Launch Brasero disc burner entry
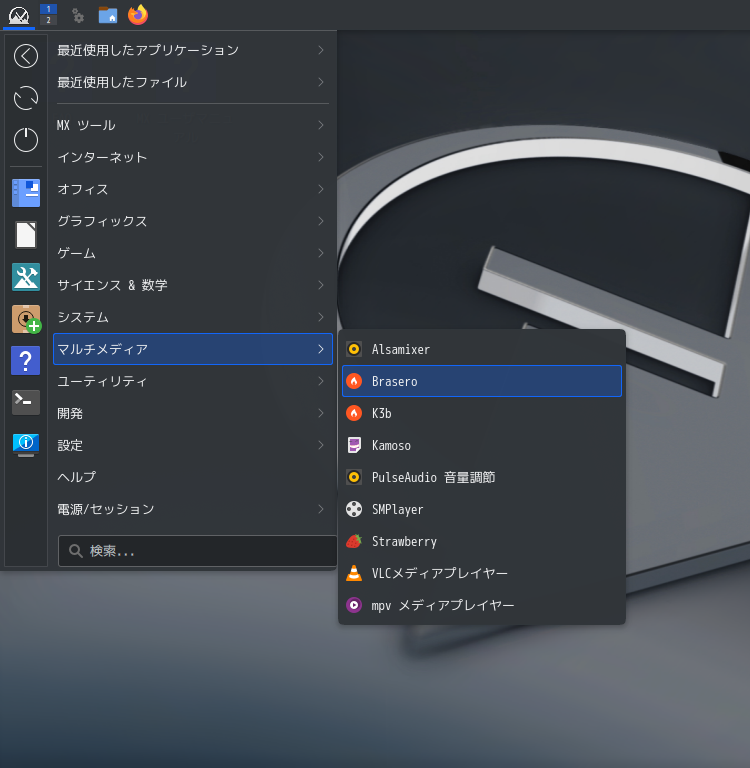 coord(482,381)
